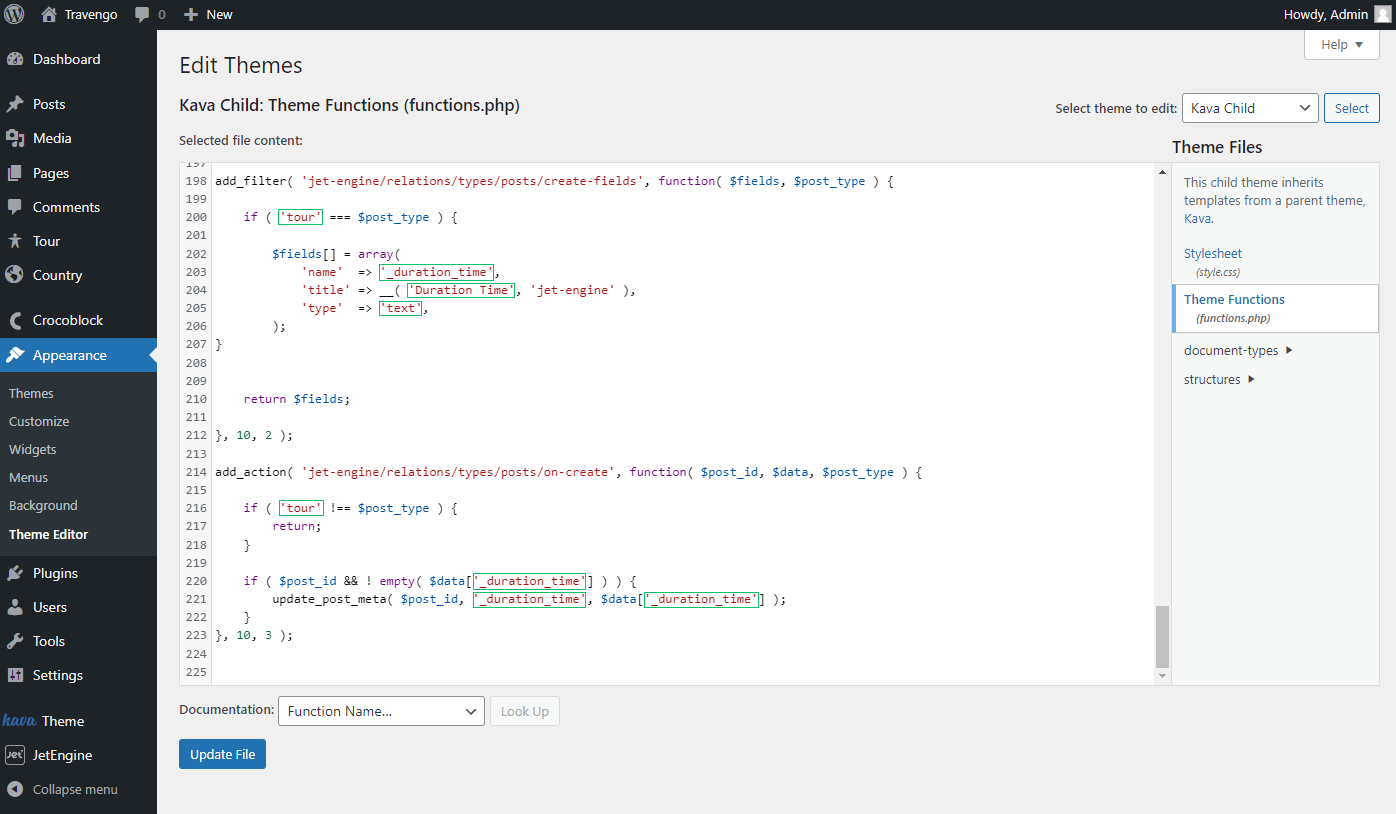Expand the document-types folder
The height and width of the screenshot is (814, 1396).
pos(1238,350)
